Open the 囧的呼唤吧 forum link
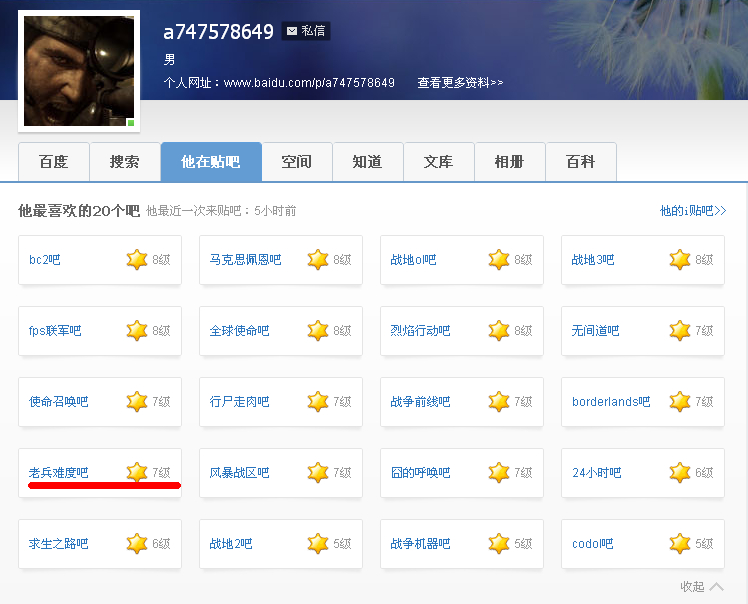748x604 pixels. [x=420, y=472]
